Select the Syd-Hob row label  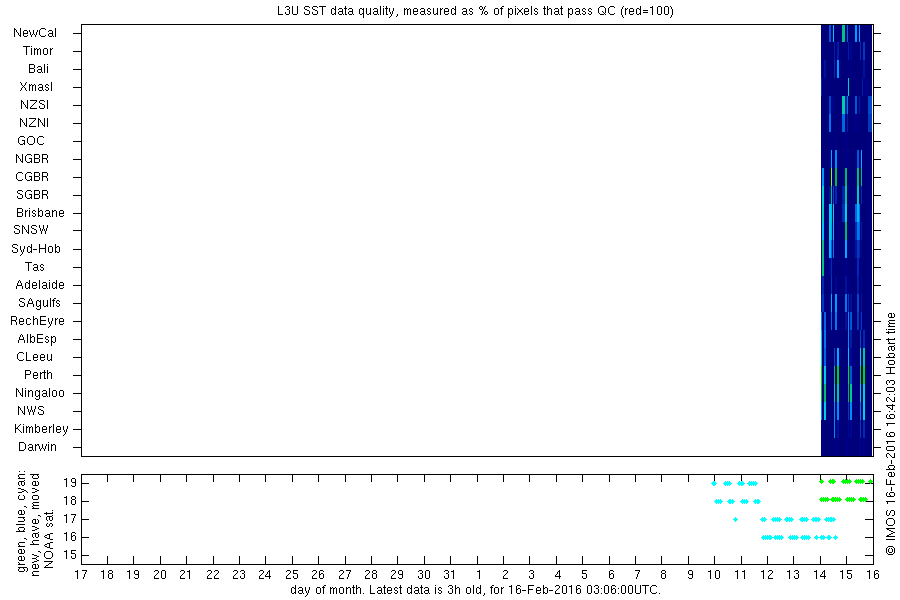[36, 249]
